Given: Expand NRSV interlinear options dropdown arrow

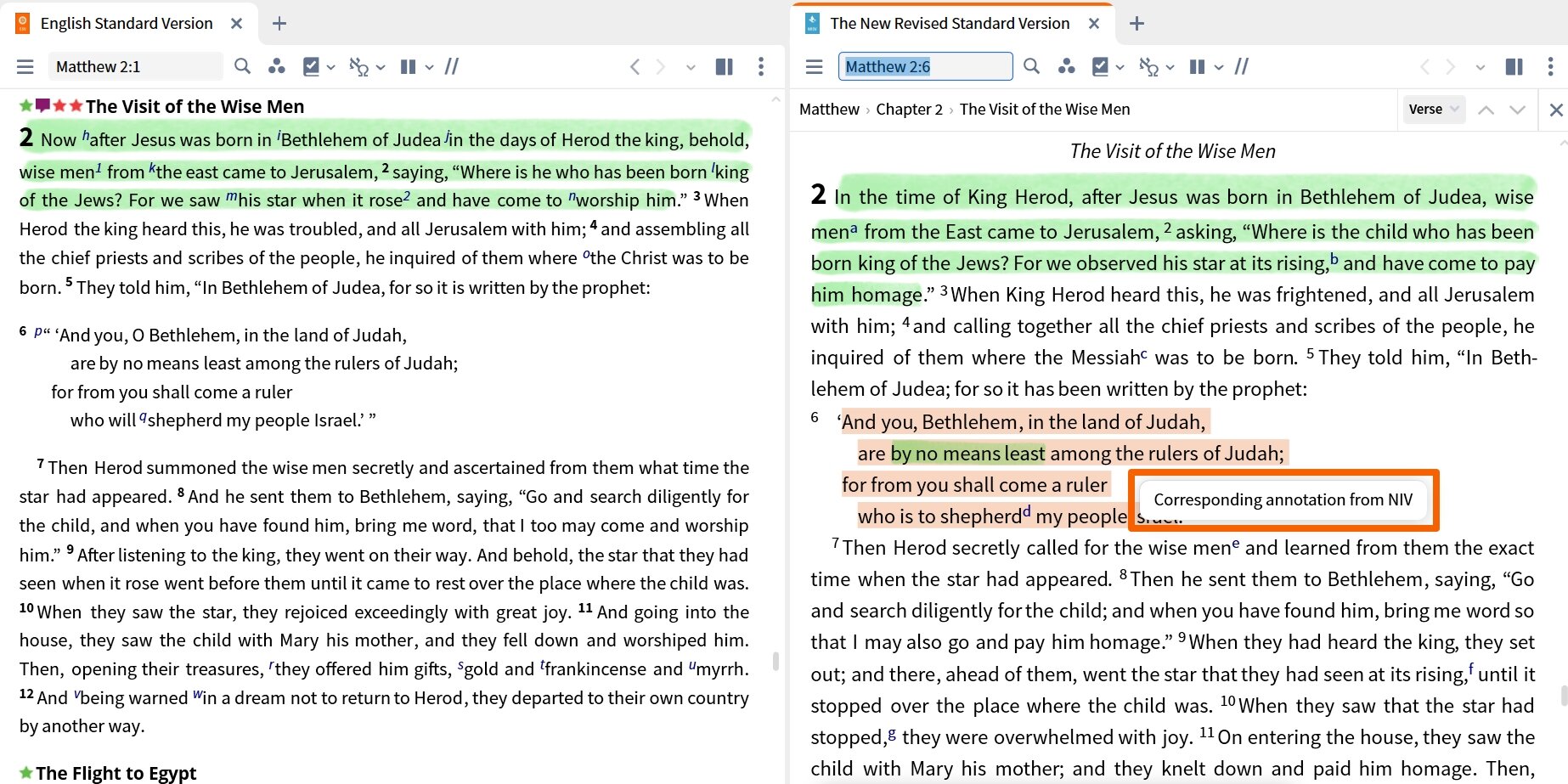Looking at the screenshot, I should [1170, 67].
